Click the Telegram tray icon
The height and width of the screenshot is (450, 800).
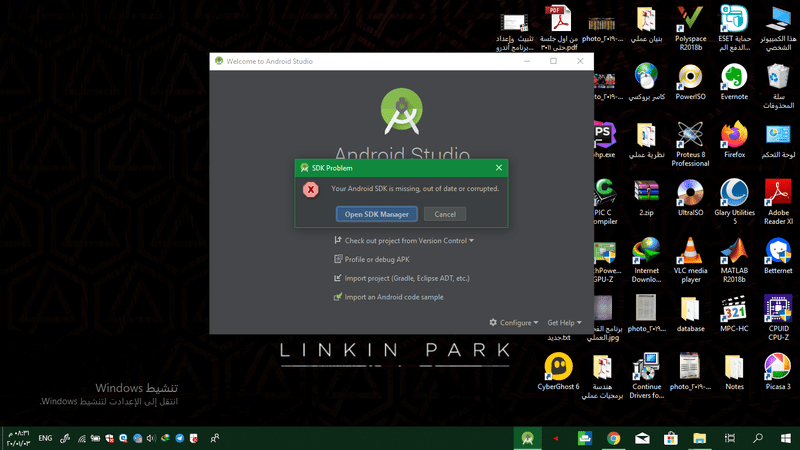pos(180,438)
